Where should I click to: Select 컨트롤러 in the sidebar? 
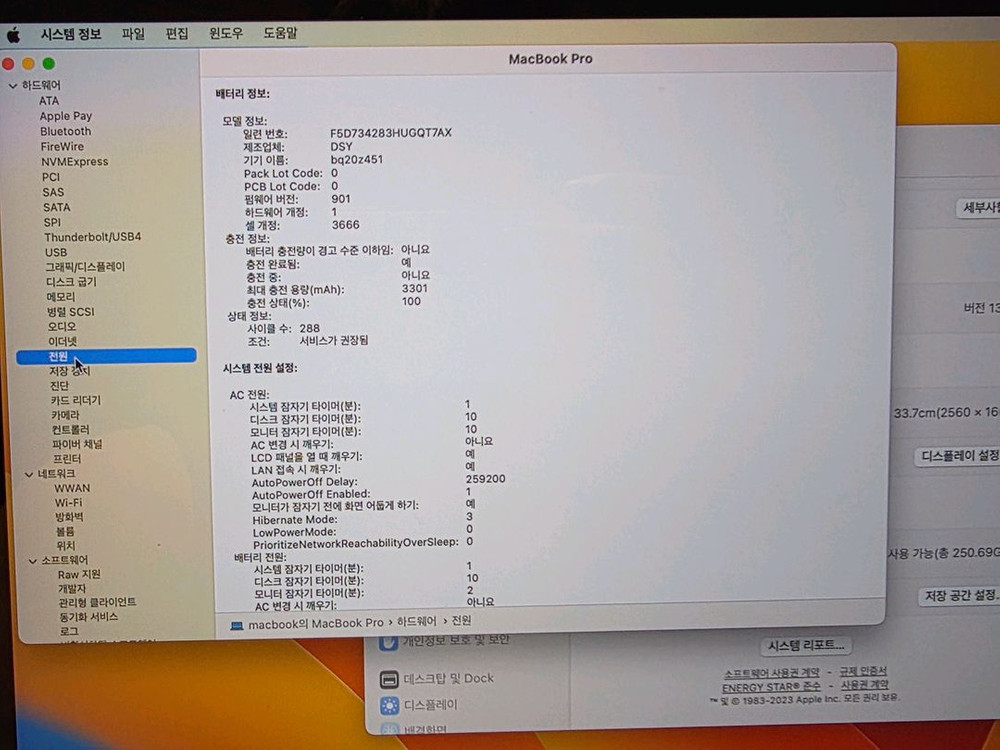coord(71,430)
